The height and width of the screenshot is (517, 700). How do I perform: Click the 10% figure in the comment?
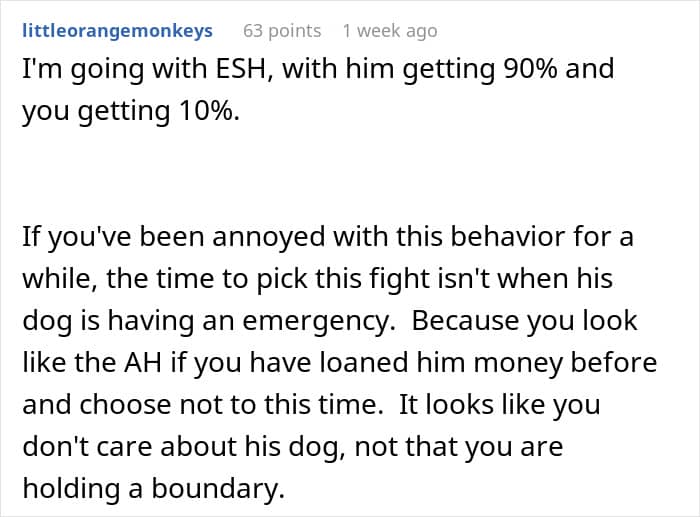(x=208, y=111)
